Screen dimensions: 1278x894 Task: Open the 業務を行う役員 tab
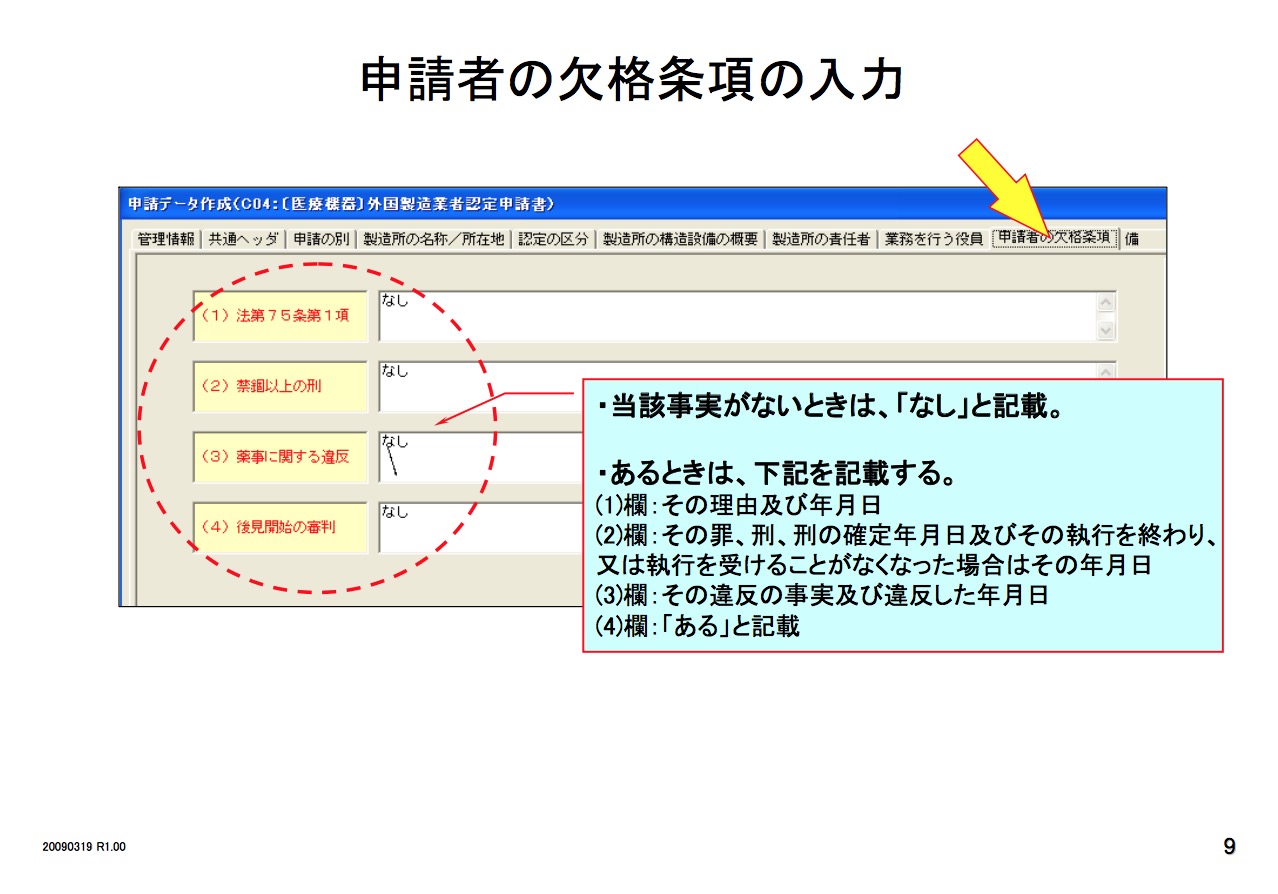coord(933,240)
